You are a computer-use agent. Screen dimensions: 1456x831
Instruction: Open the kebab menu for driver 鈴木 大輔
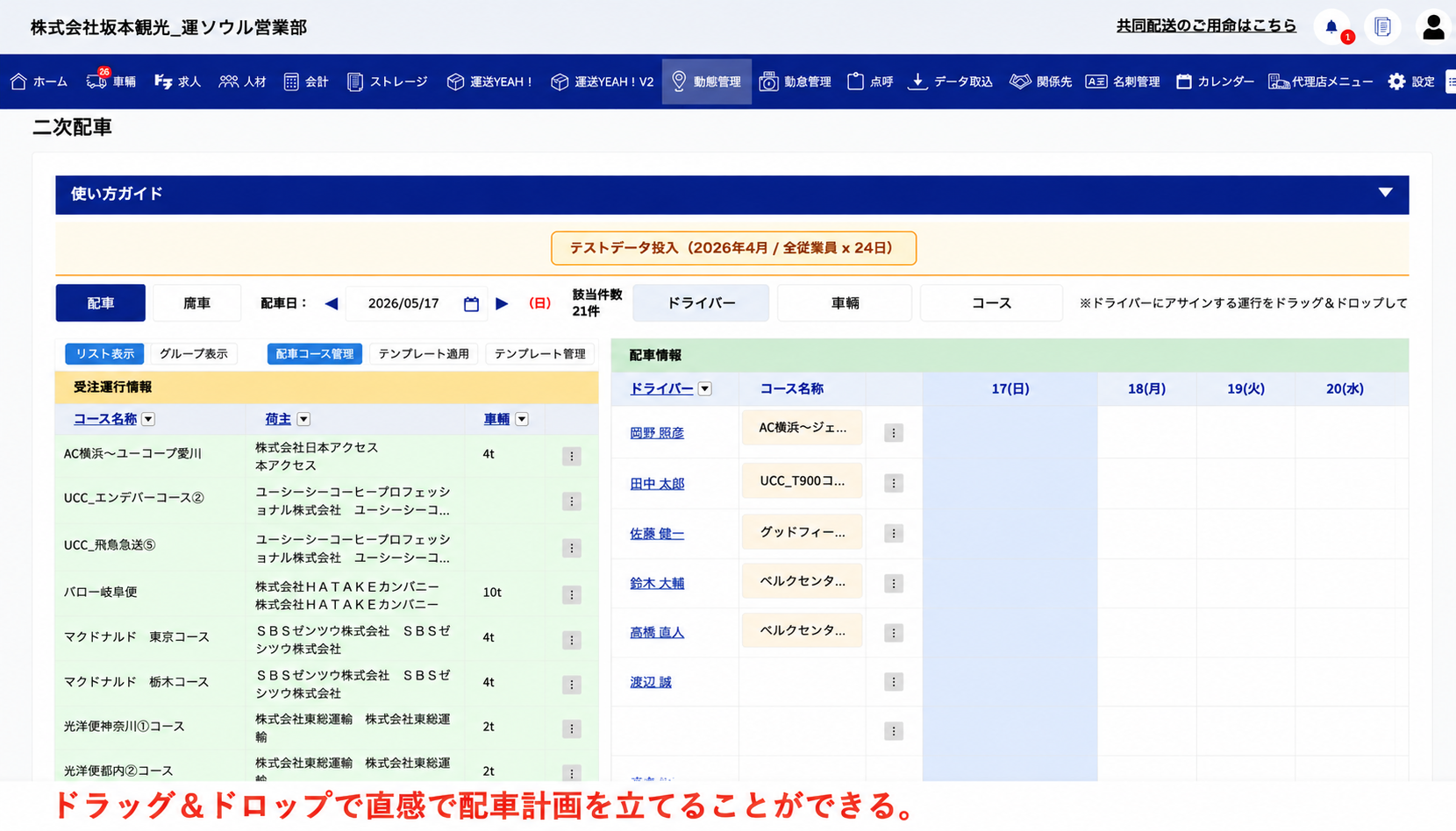click(894, 583)
